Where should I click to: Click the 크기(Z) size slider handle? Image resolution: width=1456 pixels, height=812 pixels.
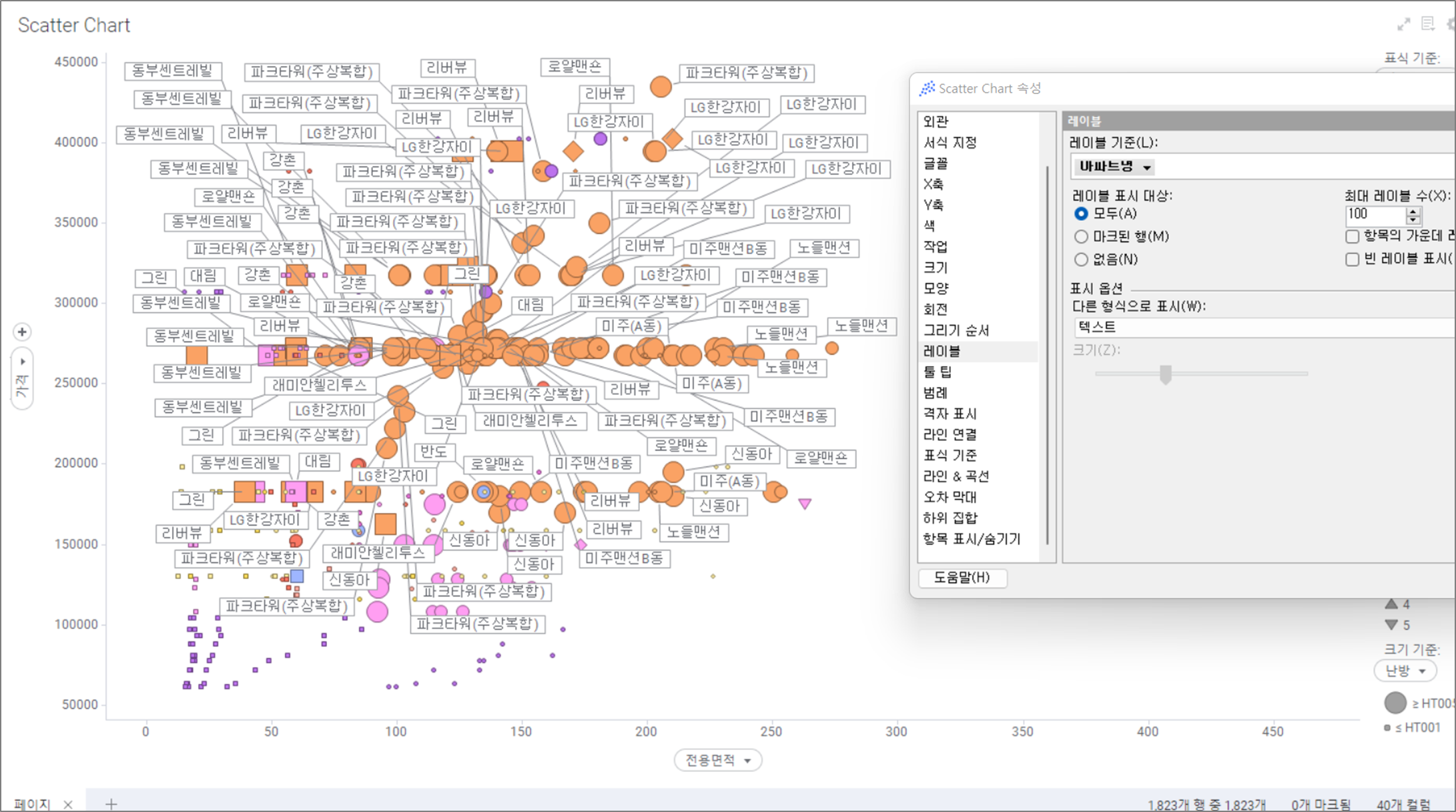[x=1165, y=374]
